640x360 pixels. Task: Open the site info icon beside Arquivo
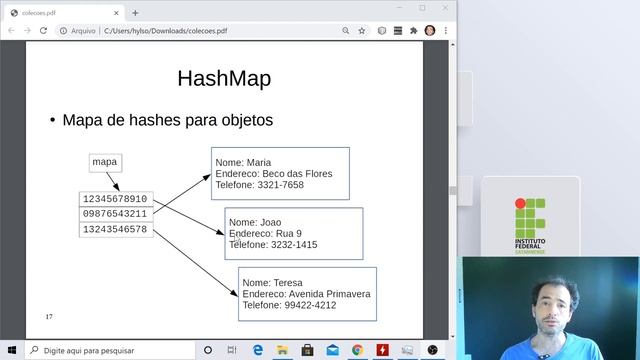pos(63,31)
